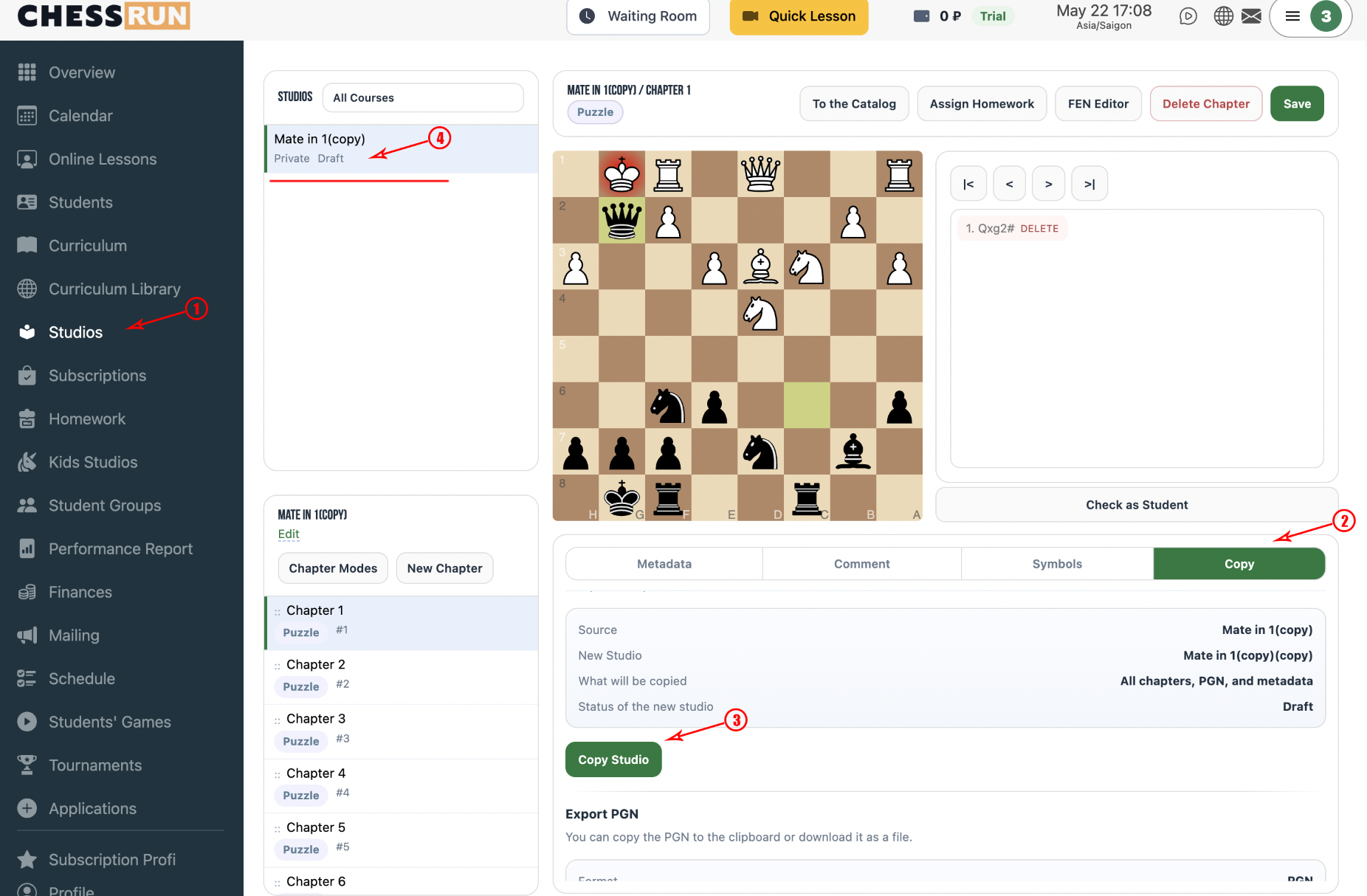The image size is (1367, 896).
Task: Select Chapter 1 in the chapter list
Action: (402, 623)
